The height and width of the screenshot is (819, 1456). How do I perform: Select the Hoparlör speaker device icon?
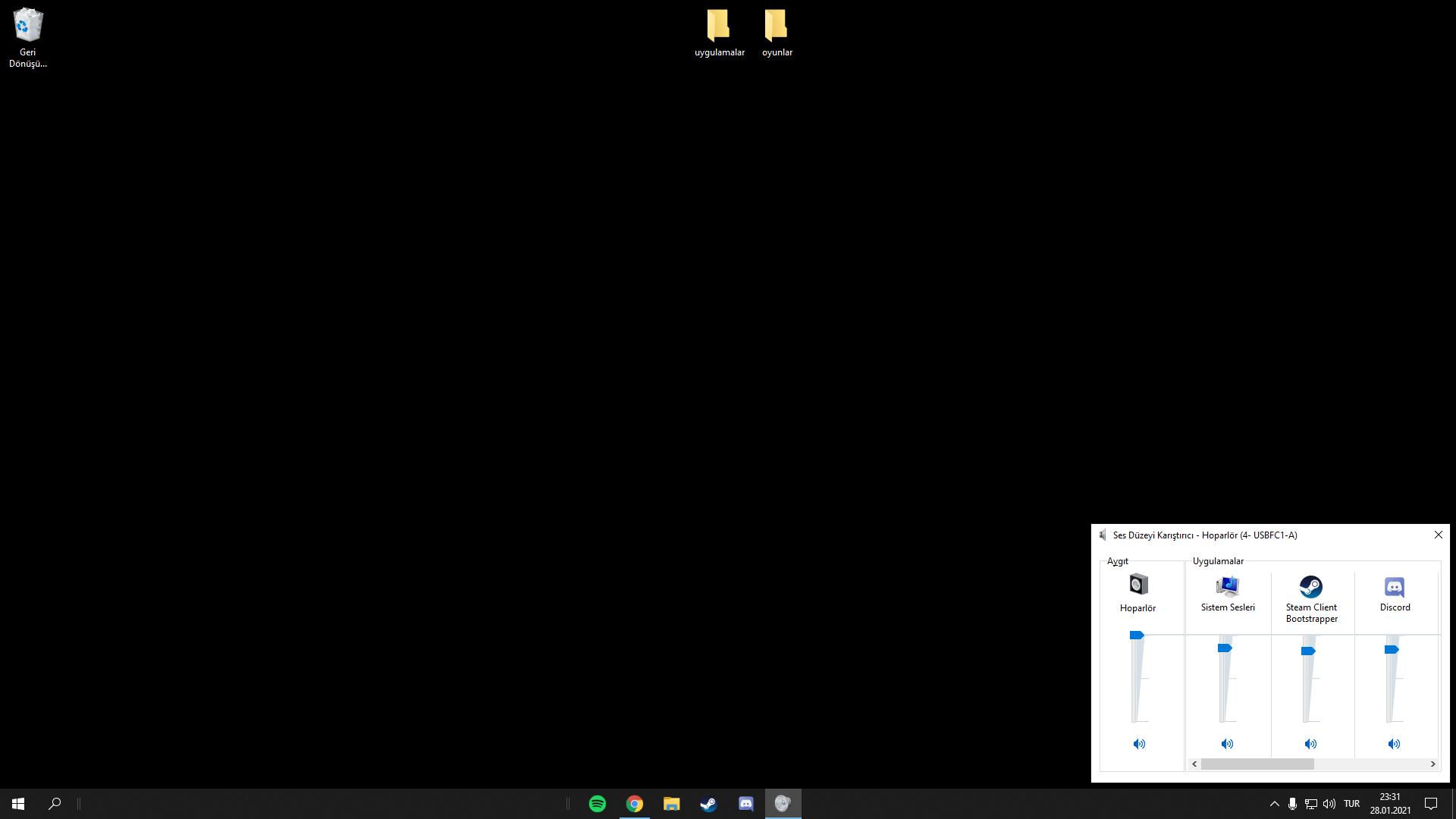coord(1137,584)
